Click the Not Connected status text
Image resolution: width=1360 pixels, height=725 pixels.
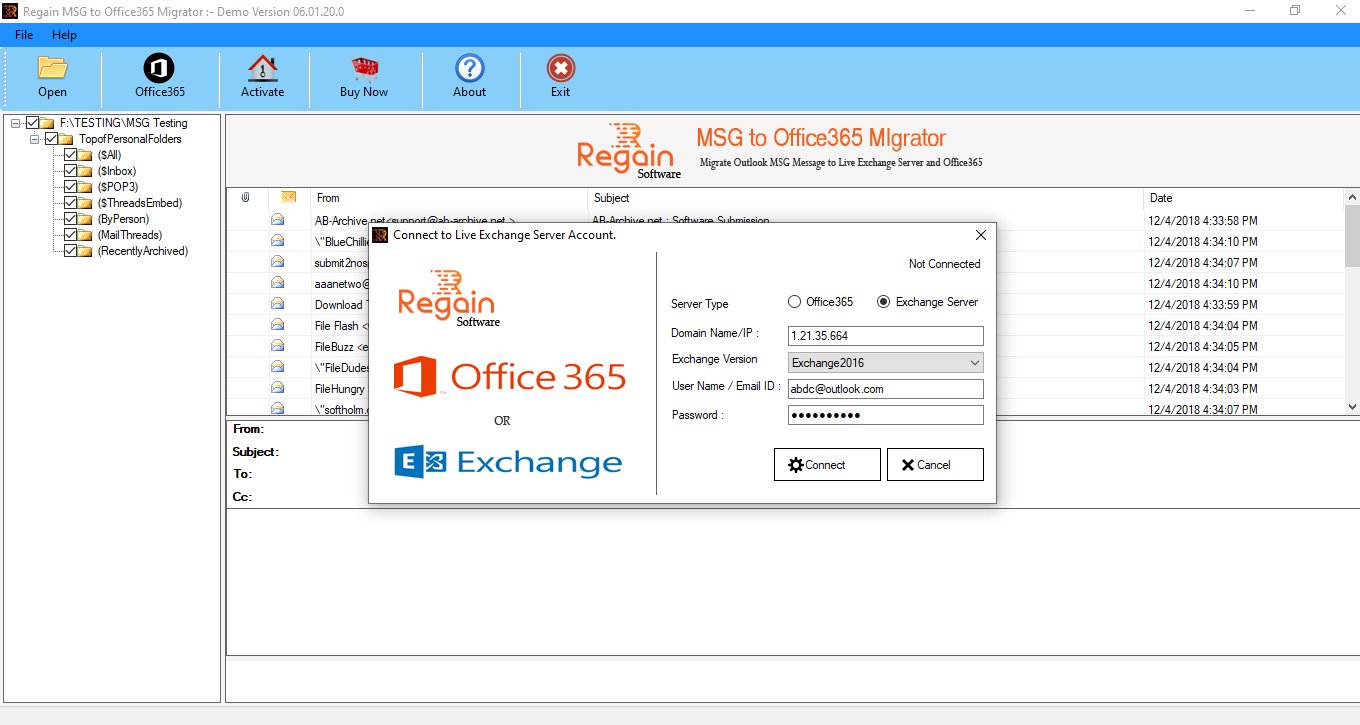[944, 264]
